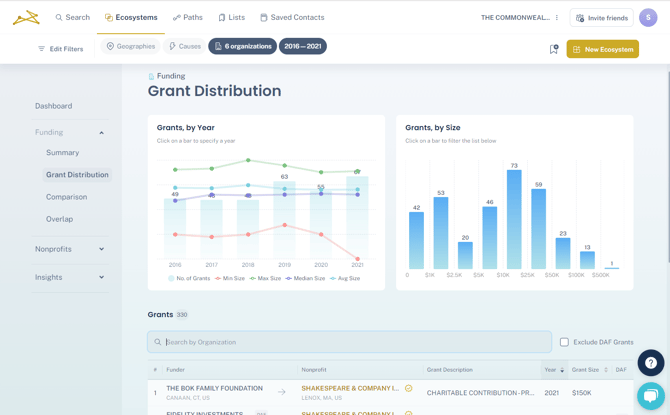
Task: Open the three-dot menu beside organization name
Action: (x=557, y=18)
